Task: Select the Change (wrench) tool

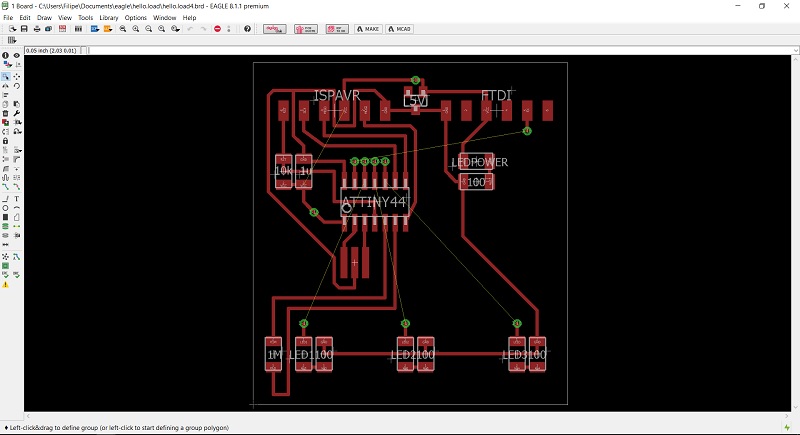Action: 17,113
